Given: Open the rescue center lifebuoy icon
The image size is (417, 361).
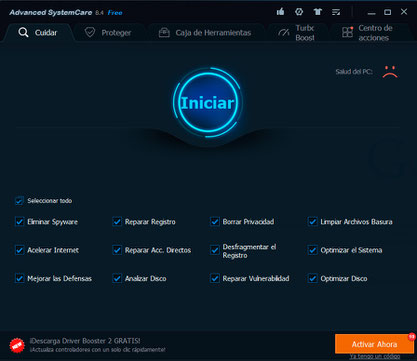Looking at the screenshot, I should tap(299, 12).
